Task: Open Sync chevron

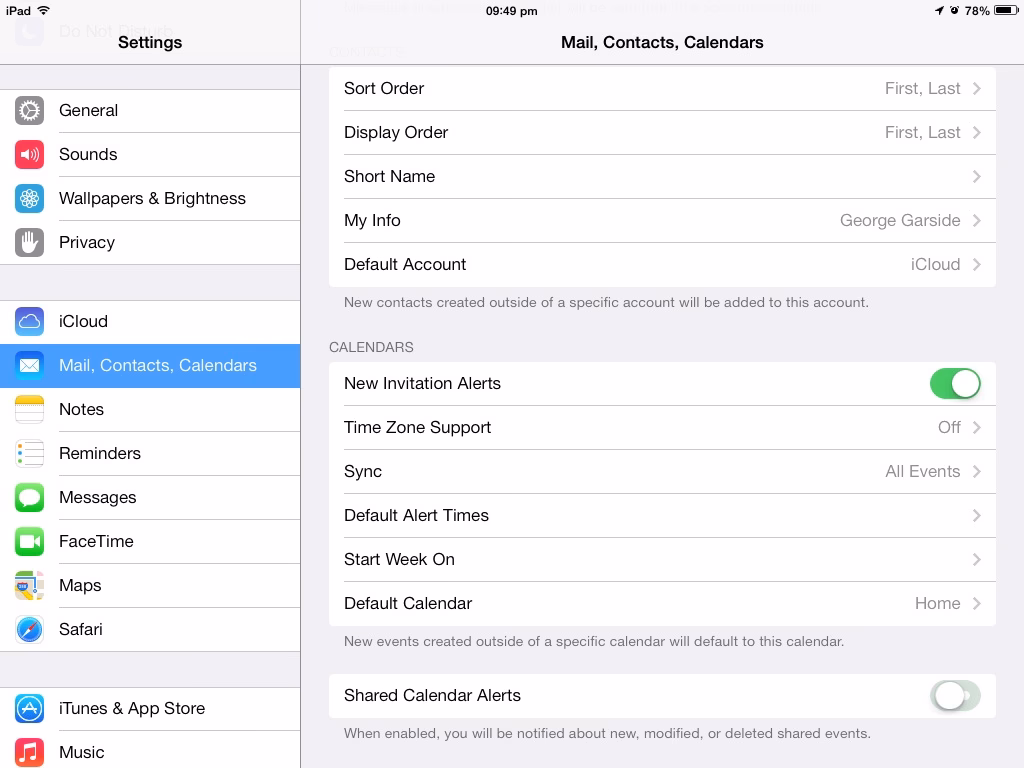Action: 976,472
